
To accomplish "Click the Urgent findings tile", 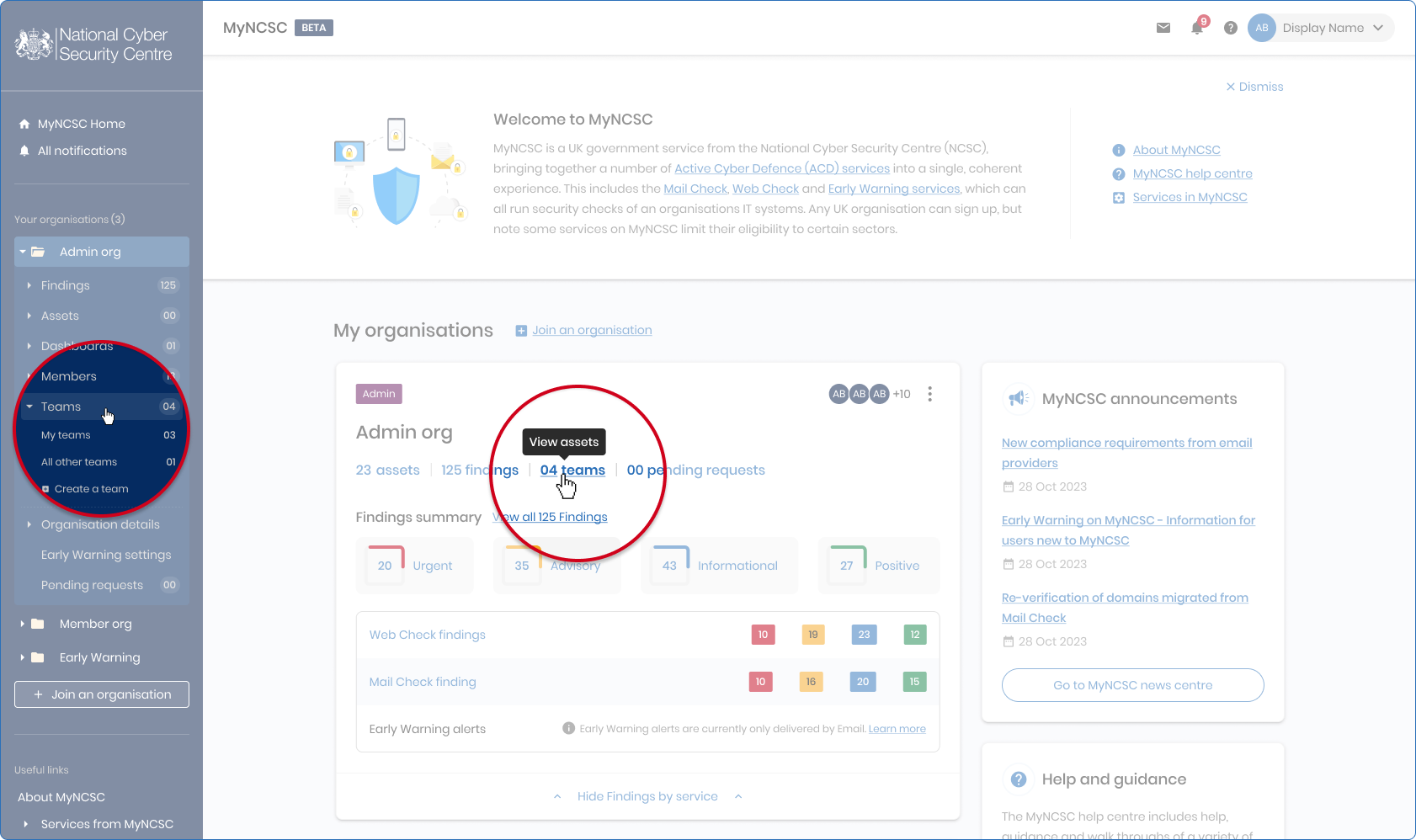I will pos(414,566).
